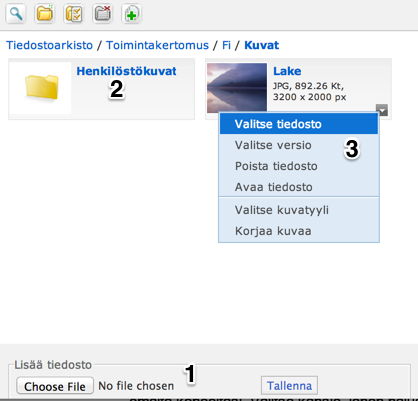418x401 pixels.
Task: Click the Tallenna save button
Action: pos(289,386)
